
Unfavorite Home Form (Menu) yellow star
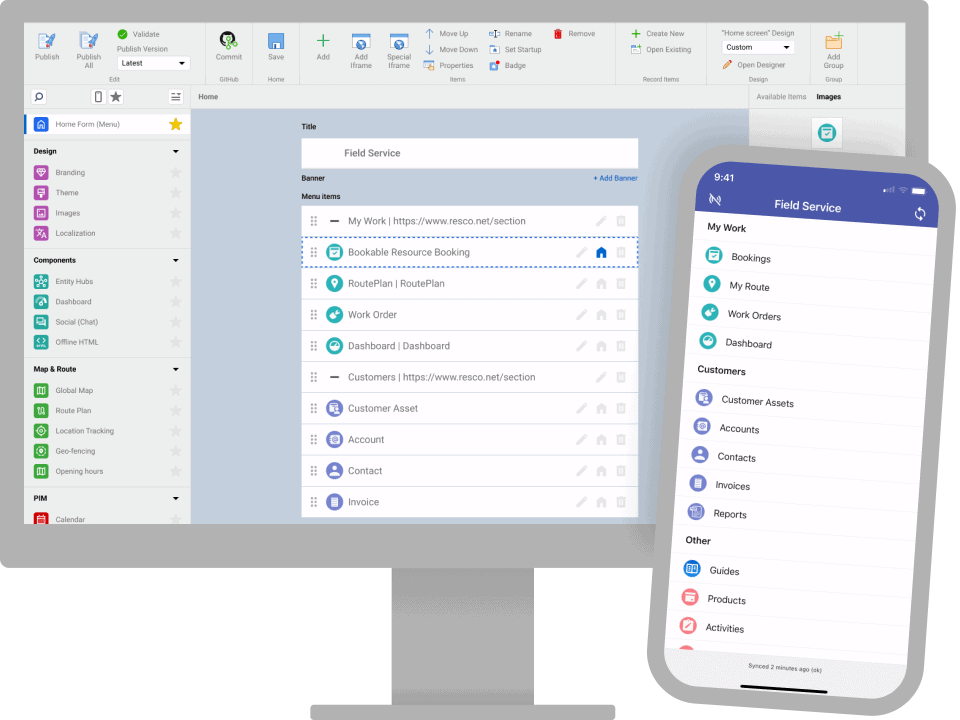pyautogui.click(x=176, y=124)
